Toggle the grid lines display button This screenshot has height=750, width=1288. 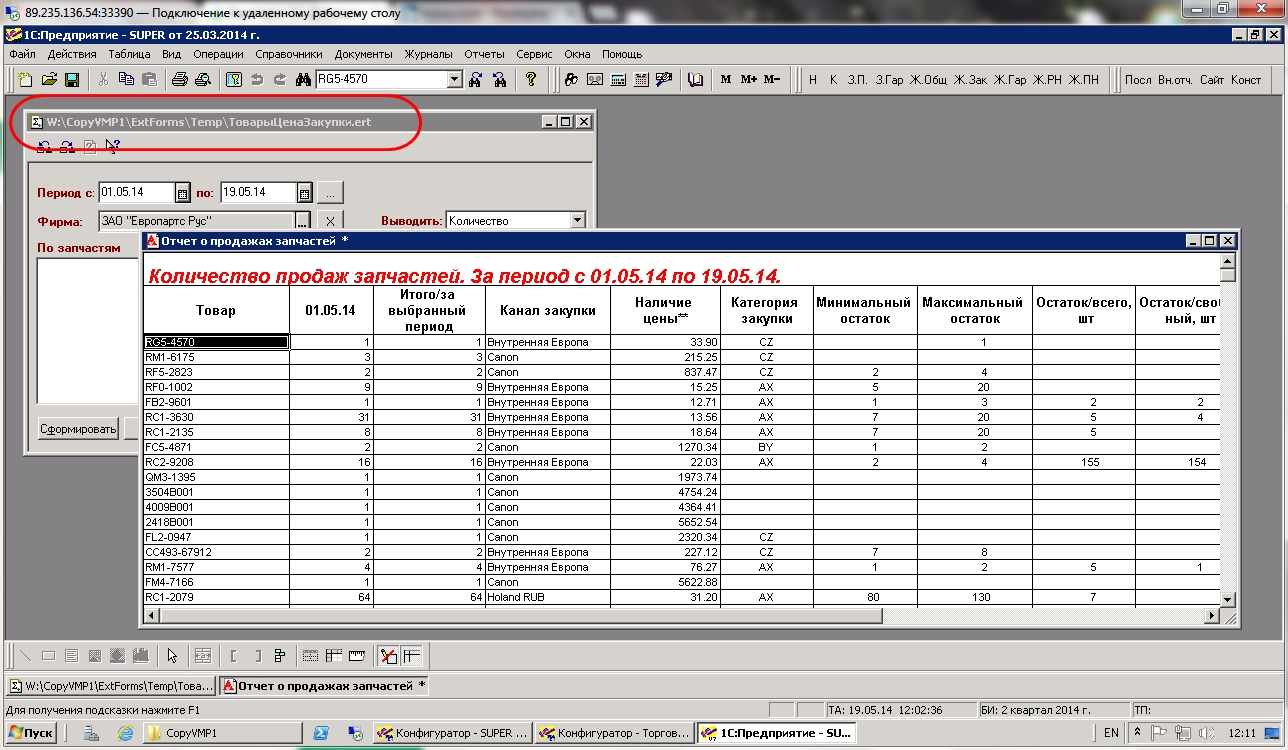pyautogui.click(x=310, y=656)
